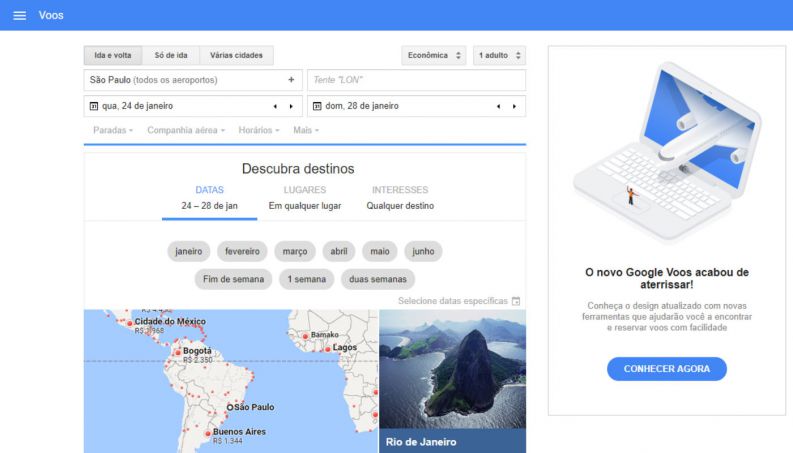This screenshot has width=793, height=453.
Task: Click the destination field Tente LON
Action: (x=416, y=80)
